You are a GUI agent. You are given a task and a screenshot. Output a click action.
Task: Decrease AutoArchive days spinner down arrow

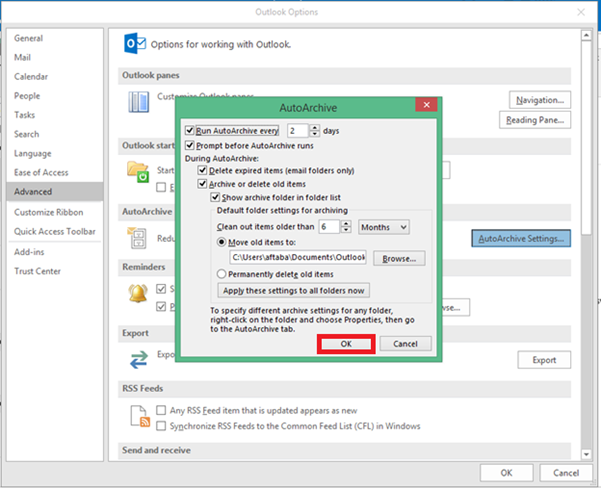315,134
